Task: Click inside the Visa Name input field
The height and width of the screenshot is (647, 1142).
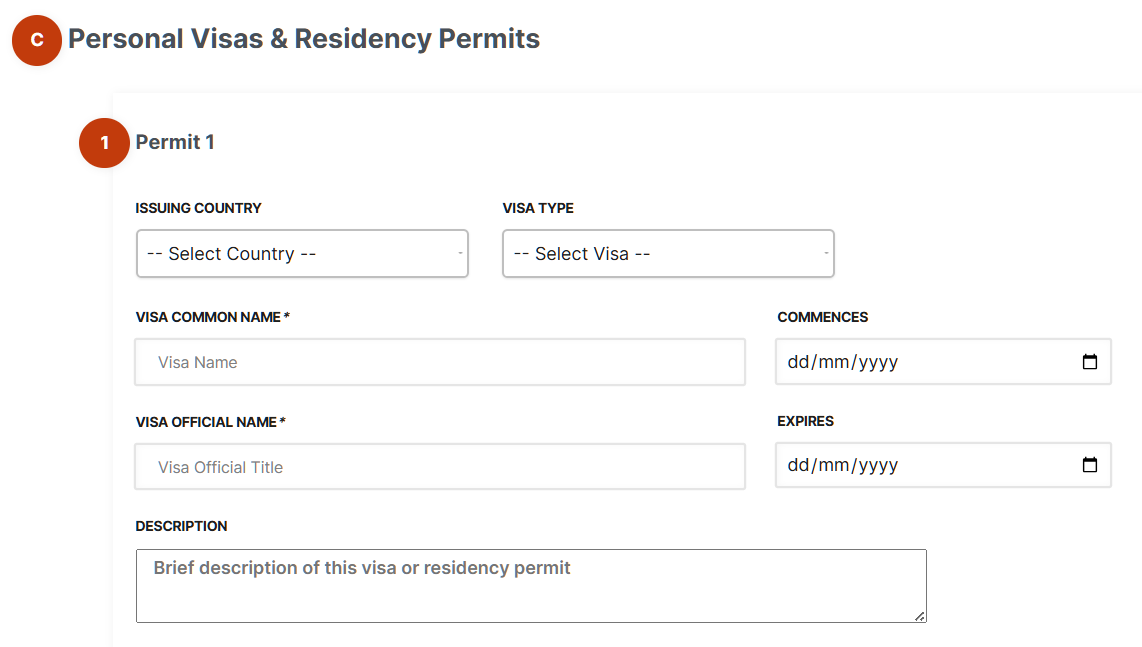Action: [440, 361]
